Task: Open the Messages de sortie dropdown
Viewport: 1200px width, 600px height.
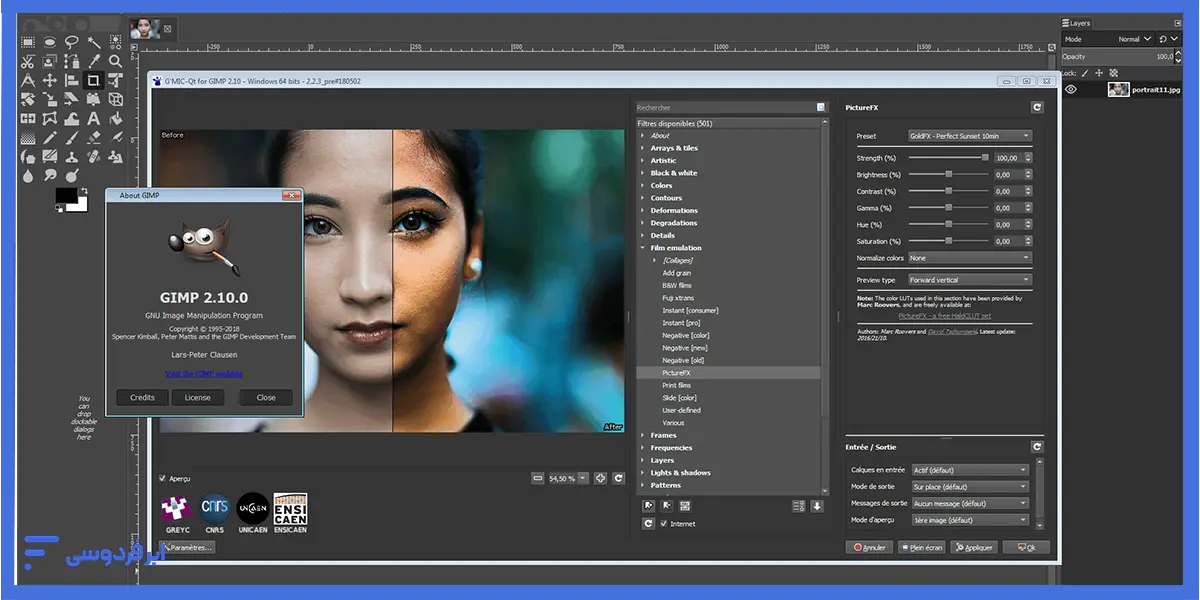Action: tap(970, 503)
